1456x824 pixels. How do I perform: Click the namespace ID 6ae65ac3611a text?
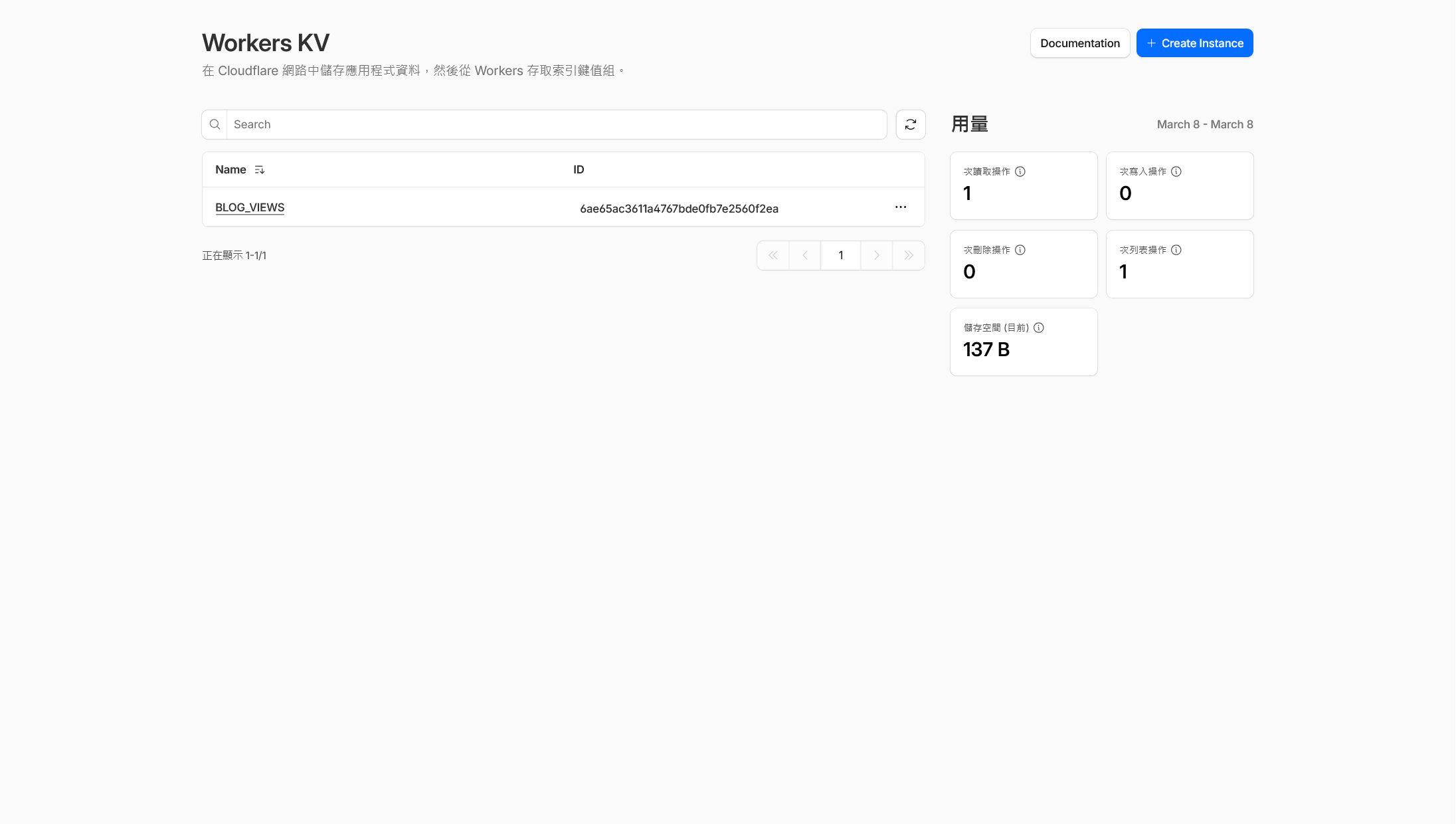(x=679, y=209)
